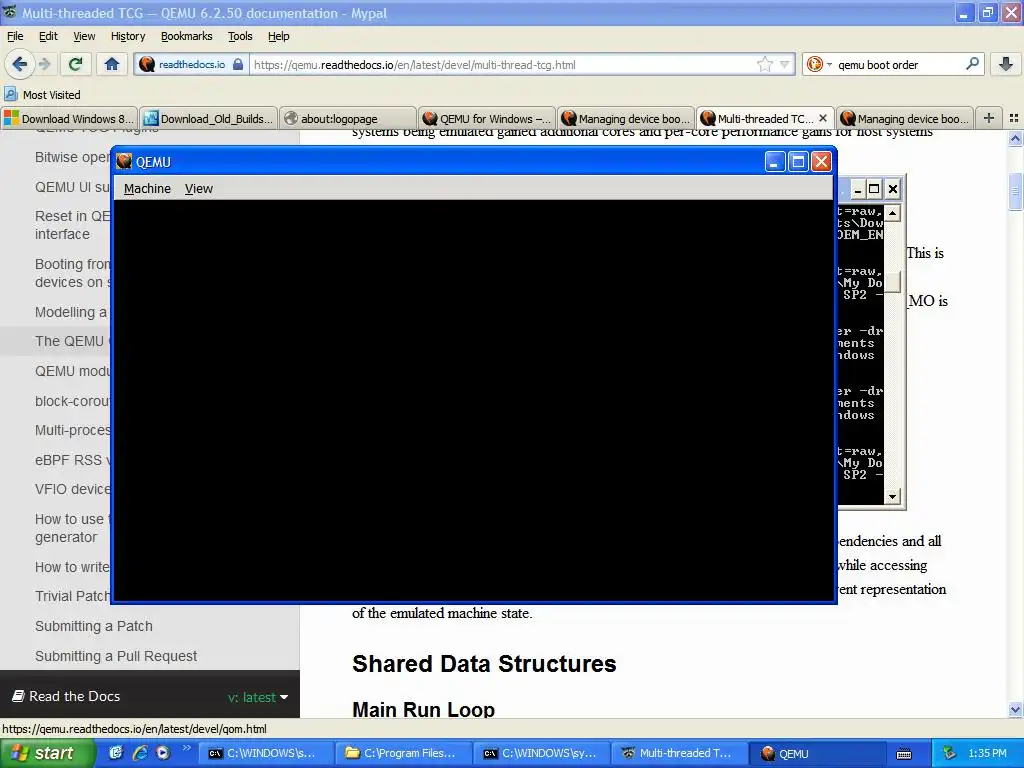Open the Tools menu
The width and height of the screenshot is (1024, 768).
click(240, 36)
